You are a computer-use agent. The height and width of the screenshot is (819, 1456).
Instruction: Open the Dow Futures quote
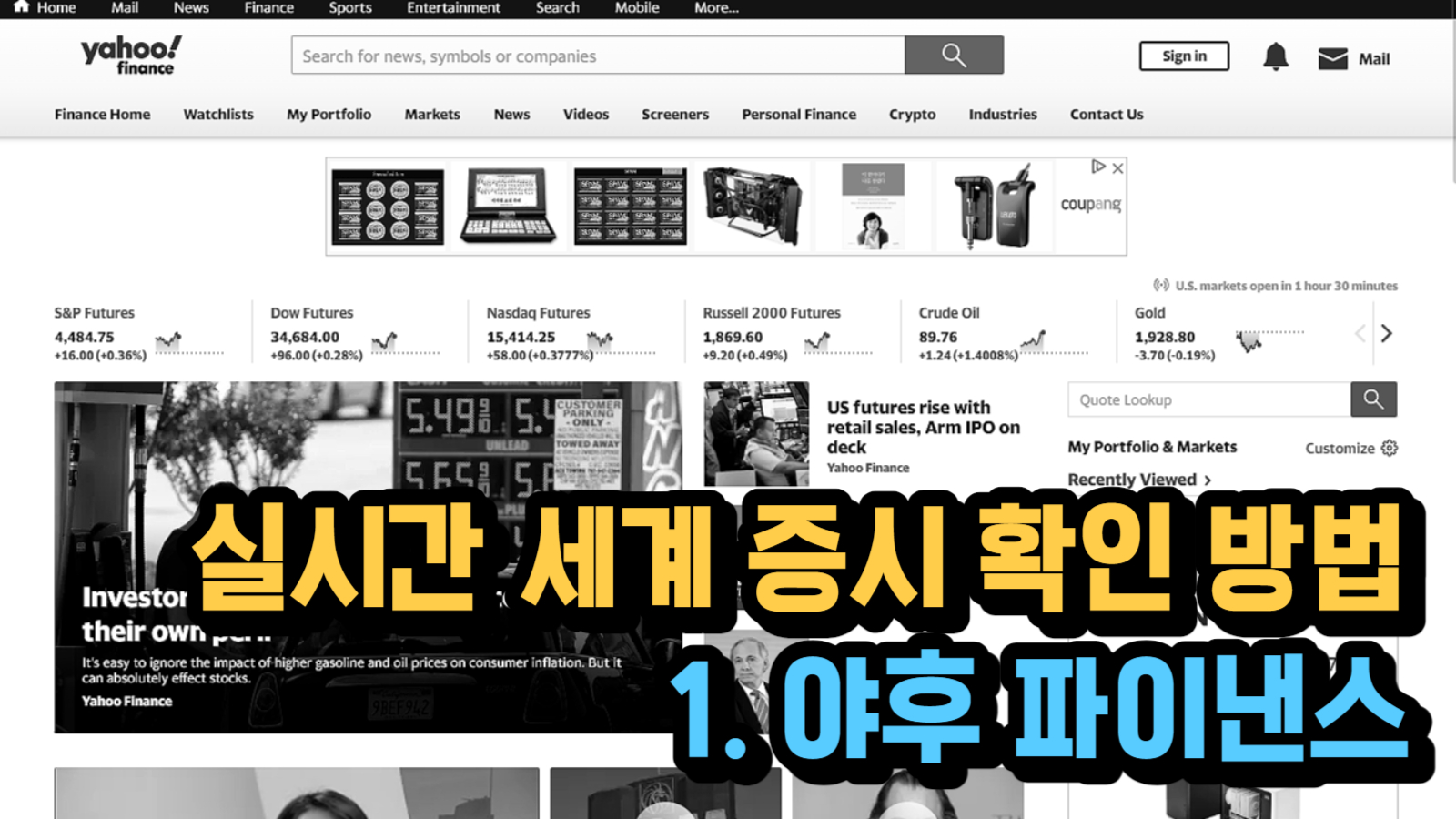point(311,313)
